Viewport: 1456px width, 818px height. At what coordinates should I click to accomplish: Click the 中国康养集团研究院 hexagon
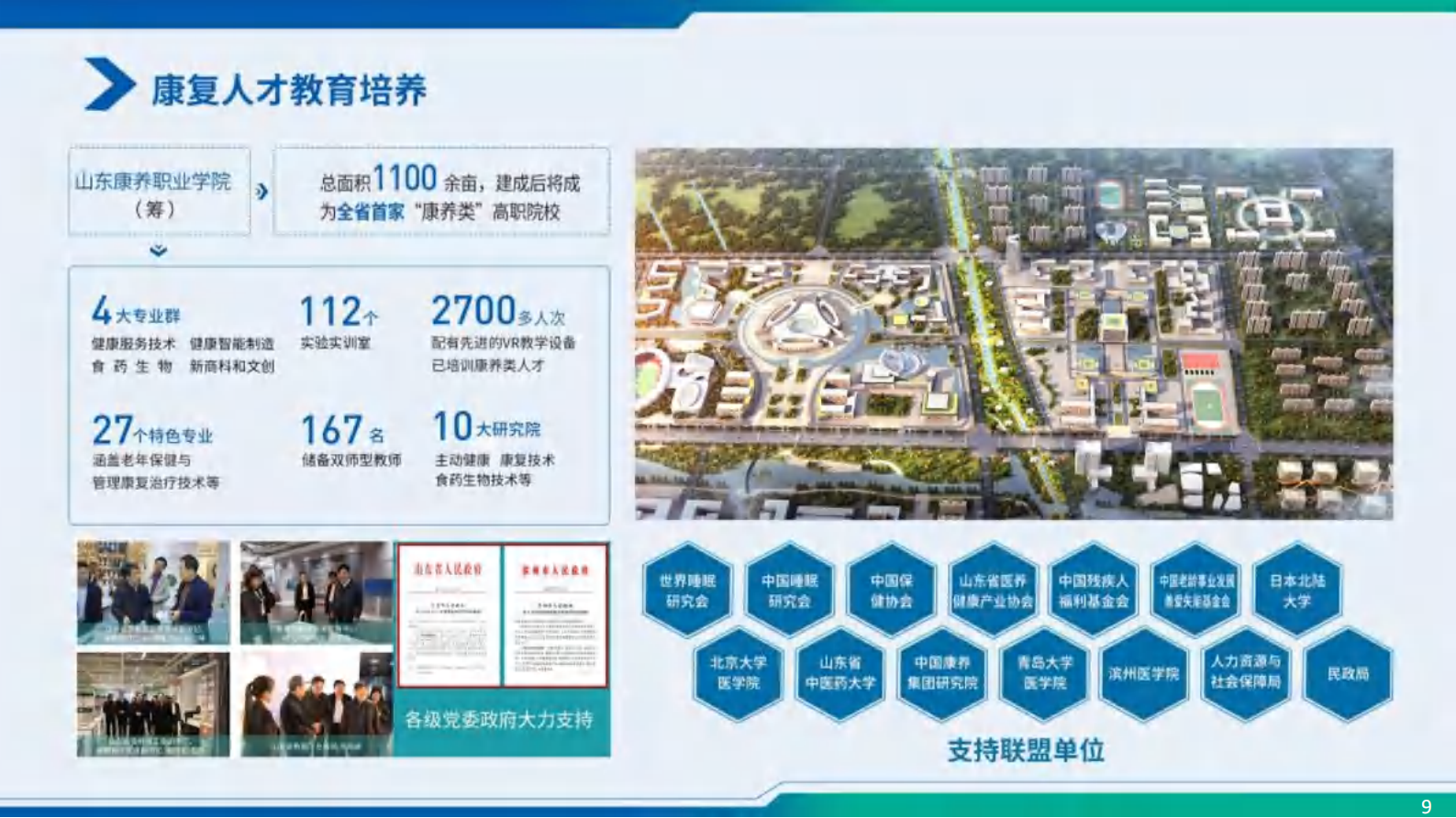click(x=942, y=673)
